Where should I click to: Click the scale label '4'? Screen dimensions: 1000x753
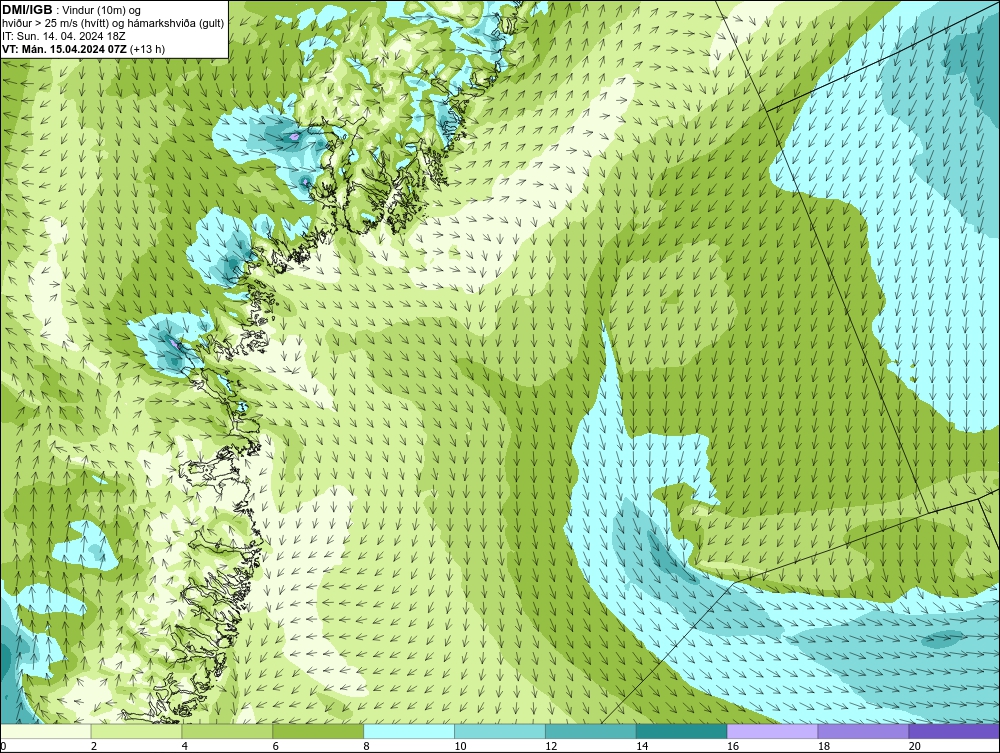click(185, 746)
